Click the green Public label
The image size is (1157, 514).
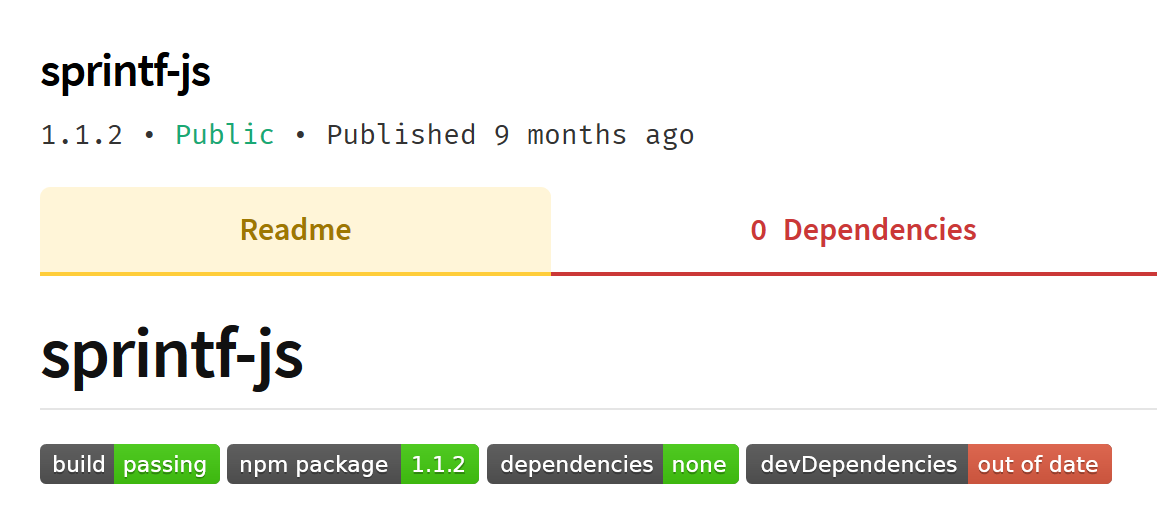click(x=225, y=135)
